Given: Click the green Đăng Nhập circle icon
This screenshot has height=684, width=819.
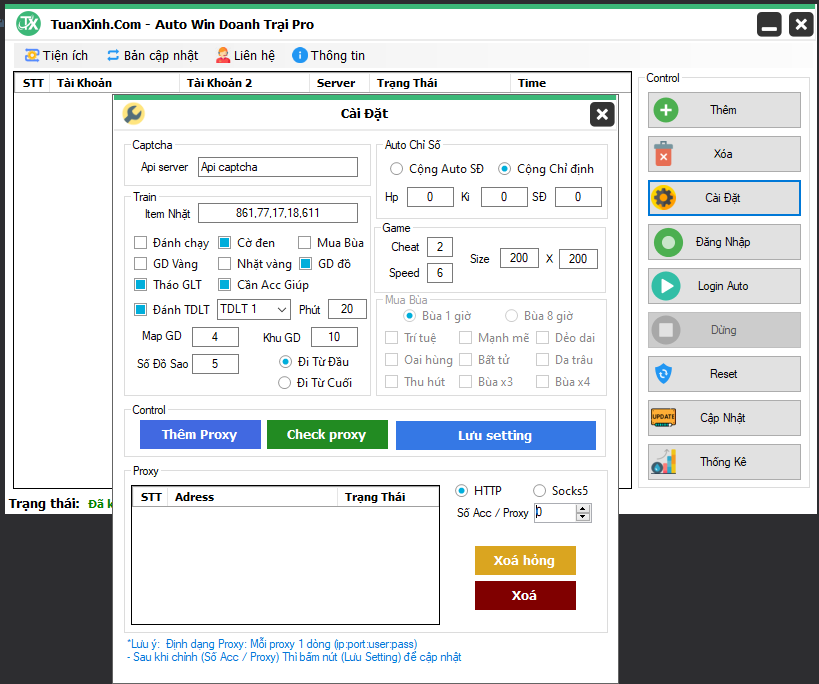Looking at the screenshot, I should pyautogui.click(x=665, y=242).
